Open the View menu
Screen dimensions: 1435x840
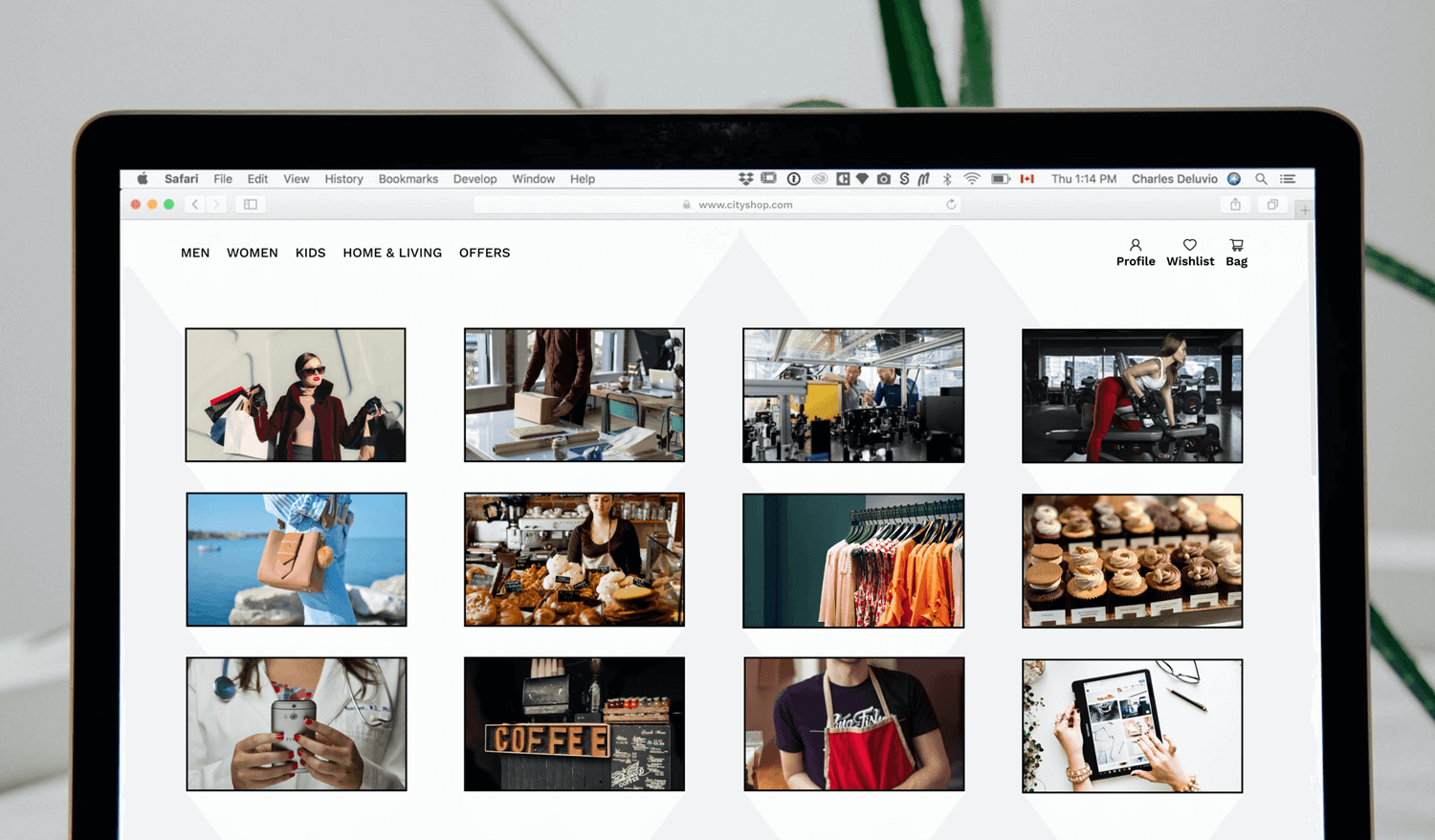click(296, 179)
